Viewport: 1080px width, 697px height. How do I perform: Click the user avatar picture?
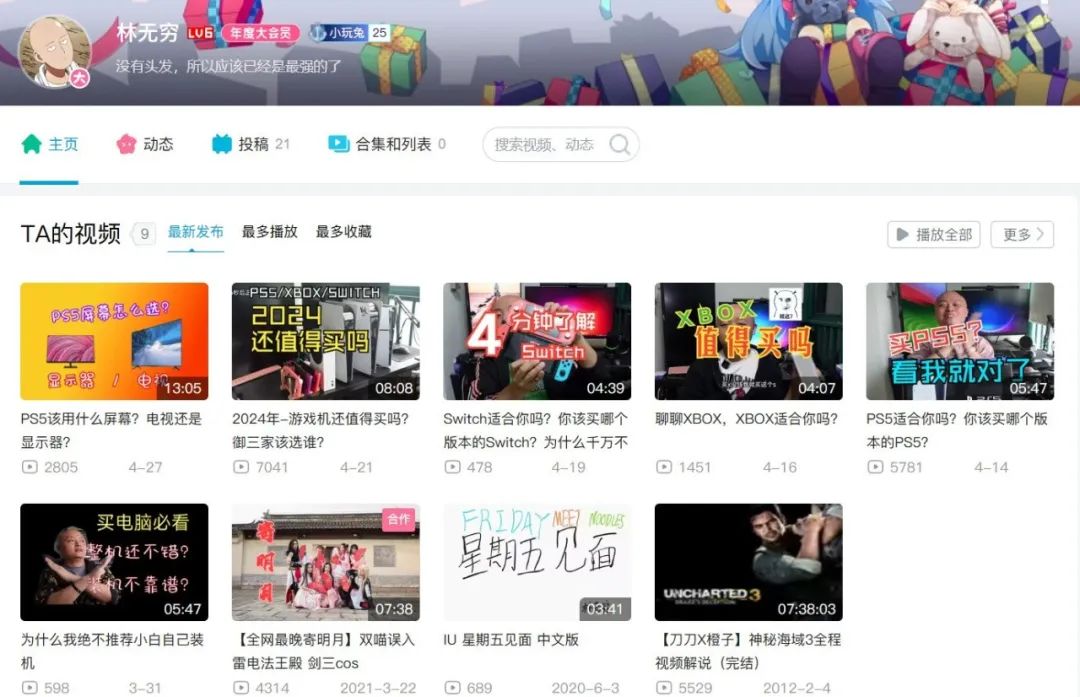[55, 51]
